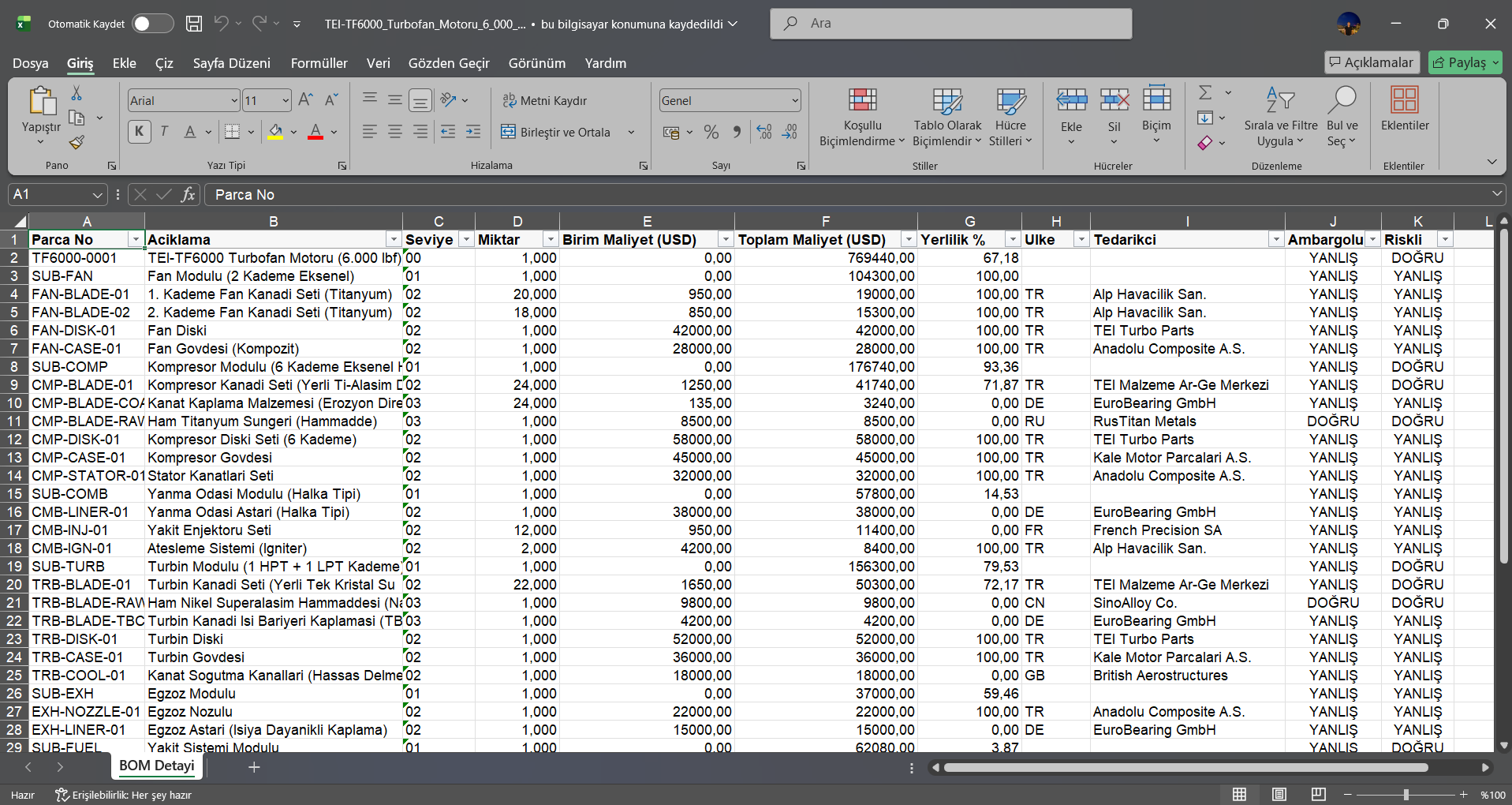Click the center horizontally icon

(x=395, y=132)
